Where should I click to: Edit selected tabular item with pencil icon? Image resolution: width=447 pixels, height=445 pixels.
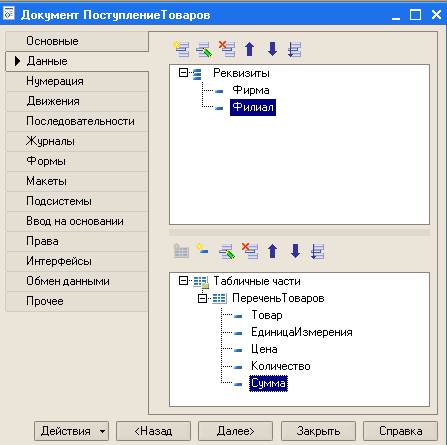click(227, 251)
